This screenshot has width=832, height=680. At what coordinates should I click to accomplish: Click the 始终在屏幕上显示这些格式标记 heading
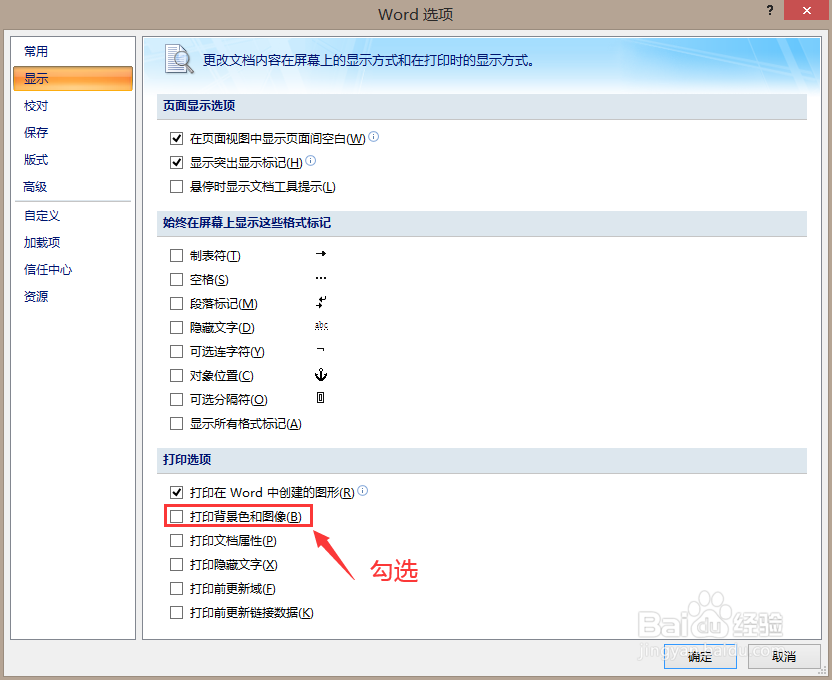coord(247,223)
